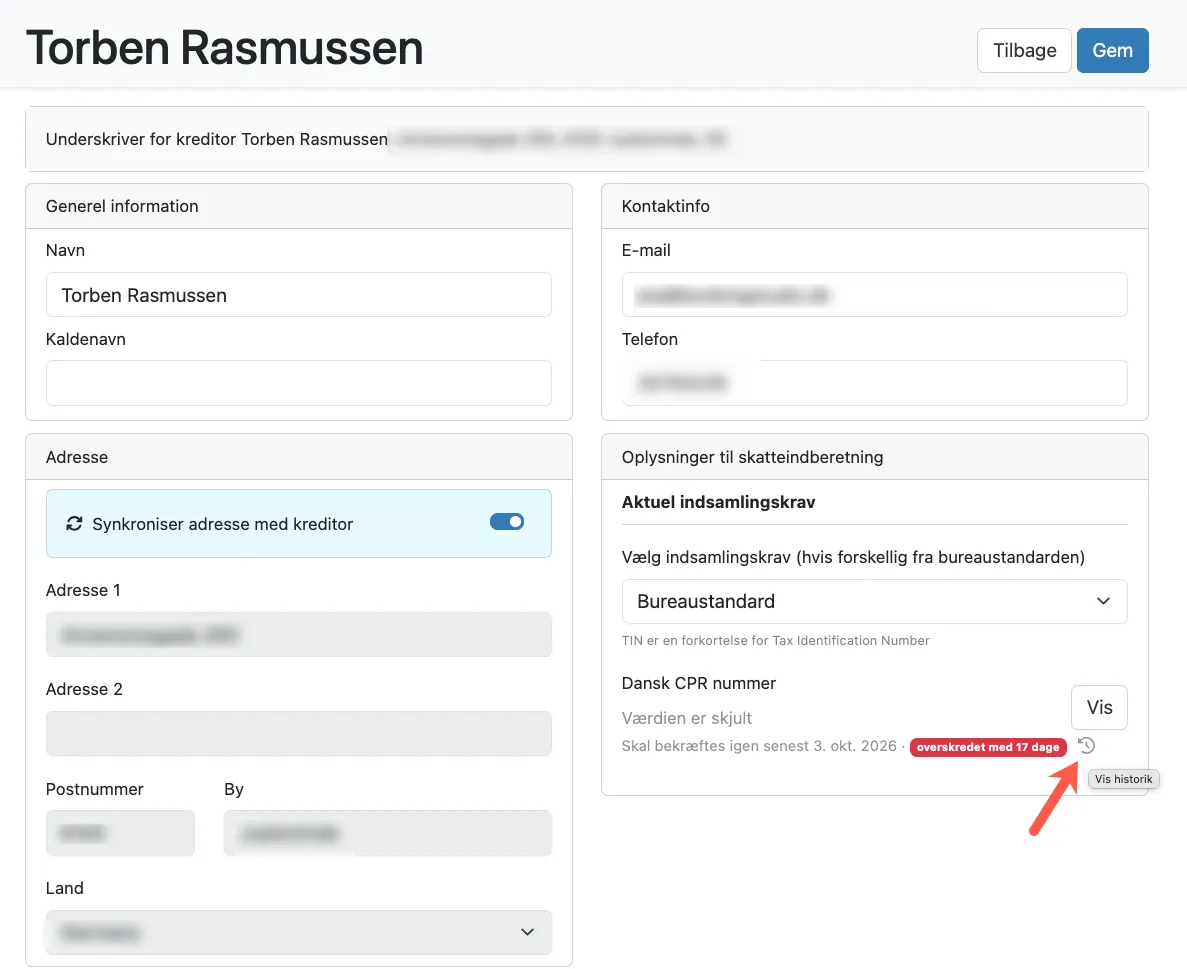Image resolution: width=1187 pixels, height=969 pixels.
Task: Toggle off Synkroniser adresse med kreditor switch
Action: 506,522
